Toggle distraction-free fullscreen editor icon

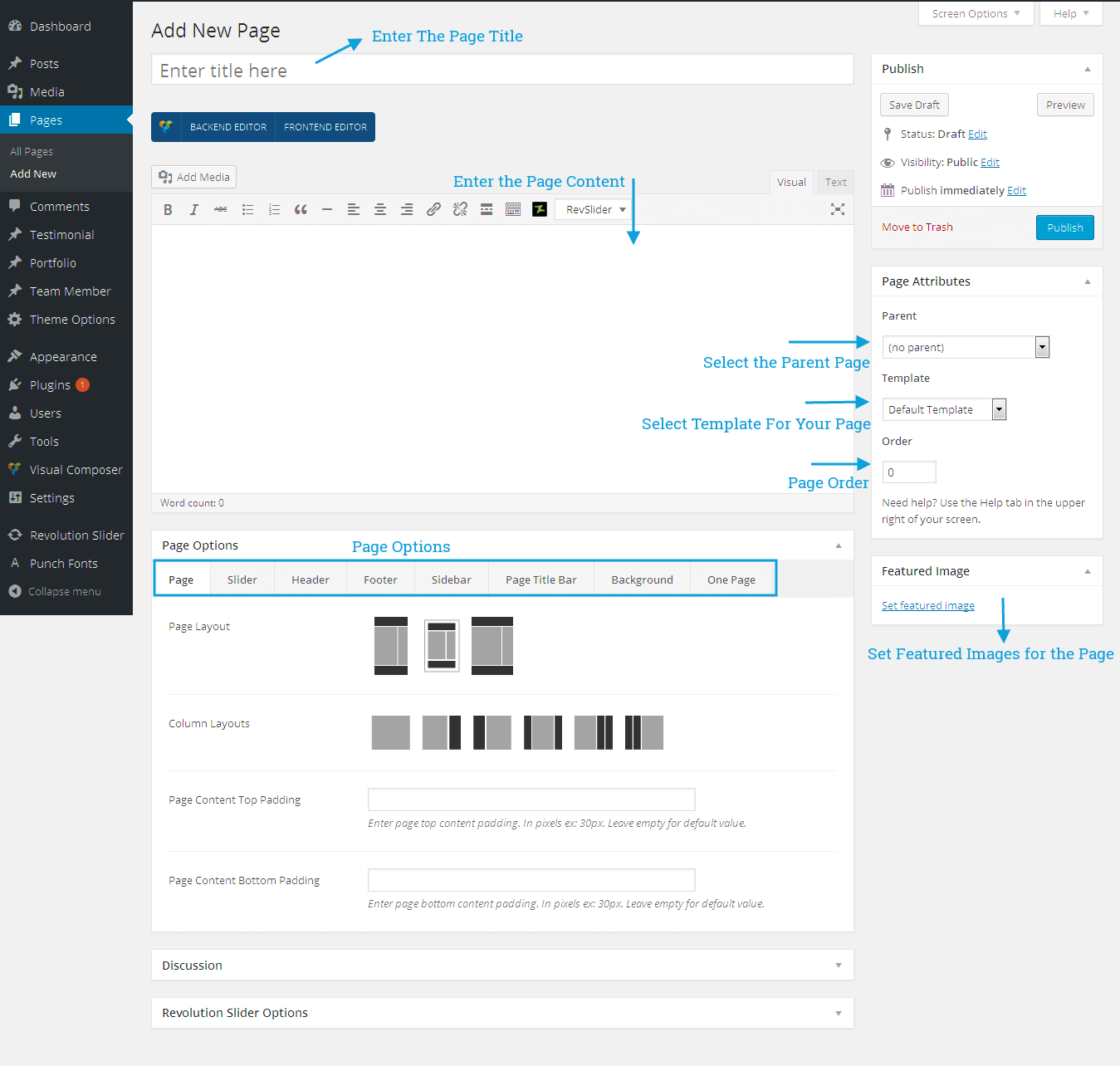(x=838, y=210)
